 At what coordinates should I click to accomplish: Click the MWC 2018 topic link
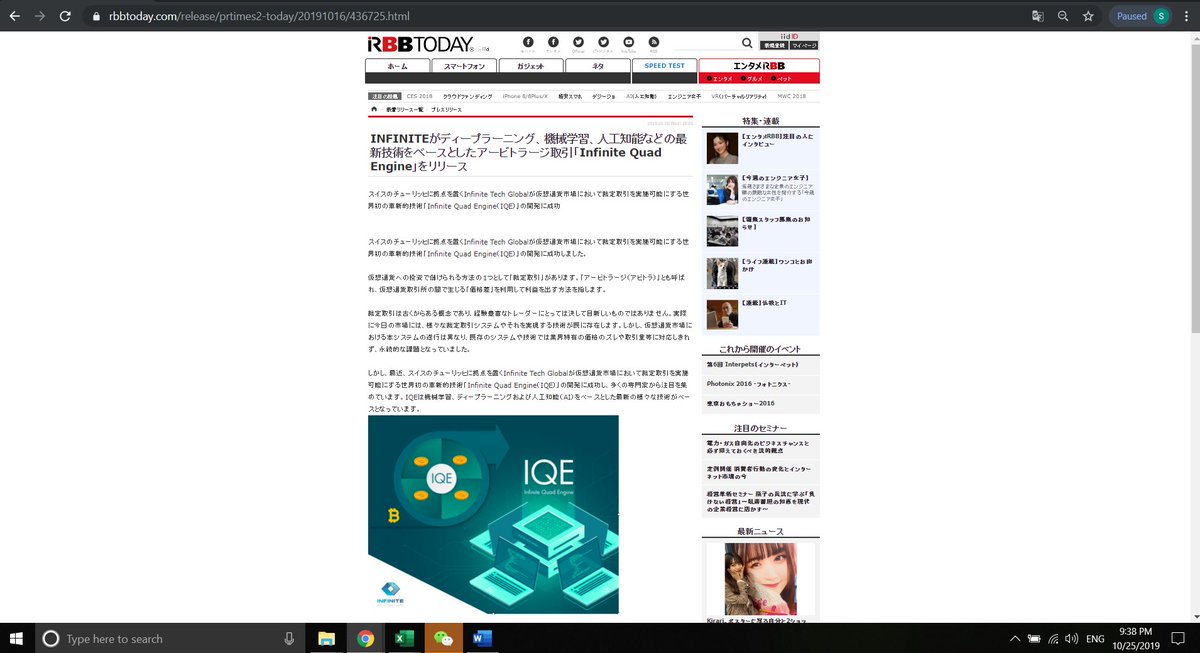tap(791, 96)
